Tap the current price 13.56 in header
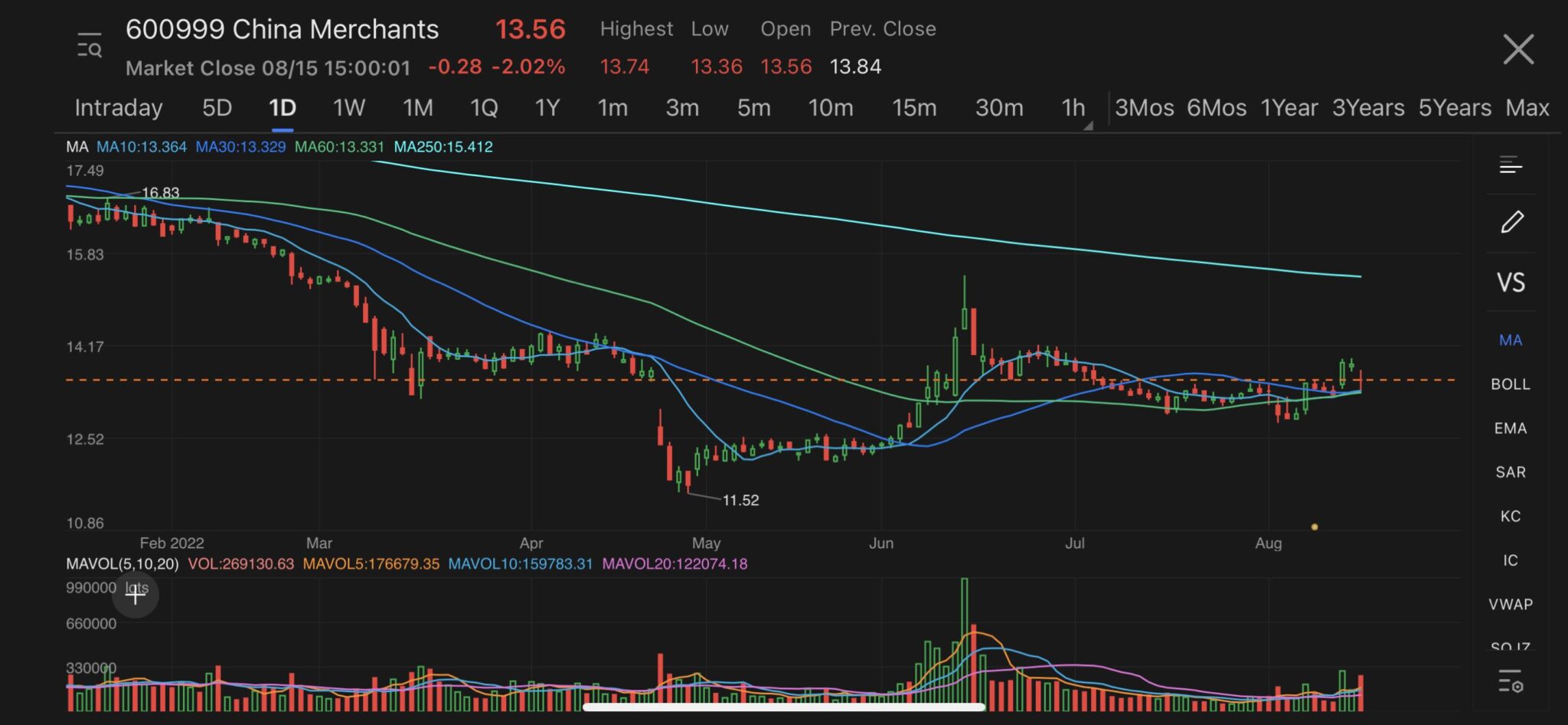Viewport: 1568px width, 725px height. [x=530, y=29]
